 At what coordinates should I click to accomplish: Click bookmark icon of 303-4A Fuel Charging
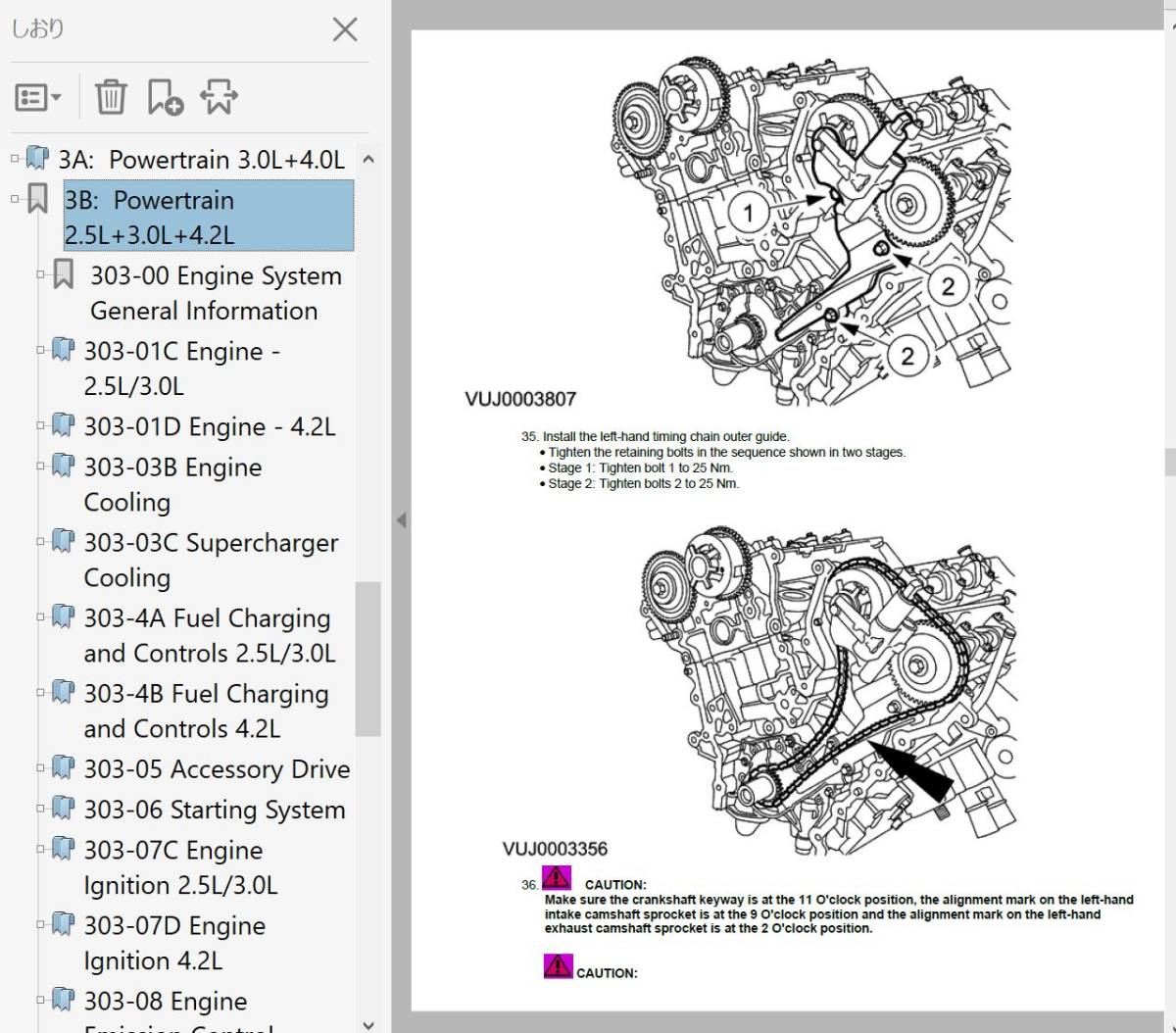[x=63, y=616]
